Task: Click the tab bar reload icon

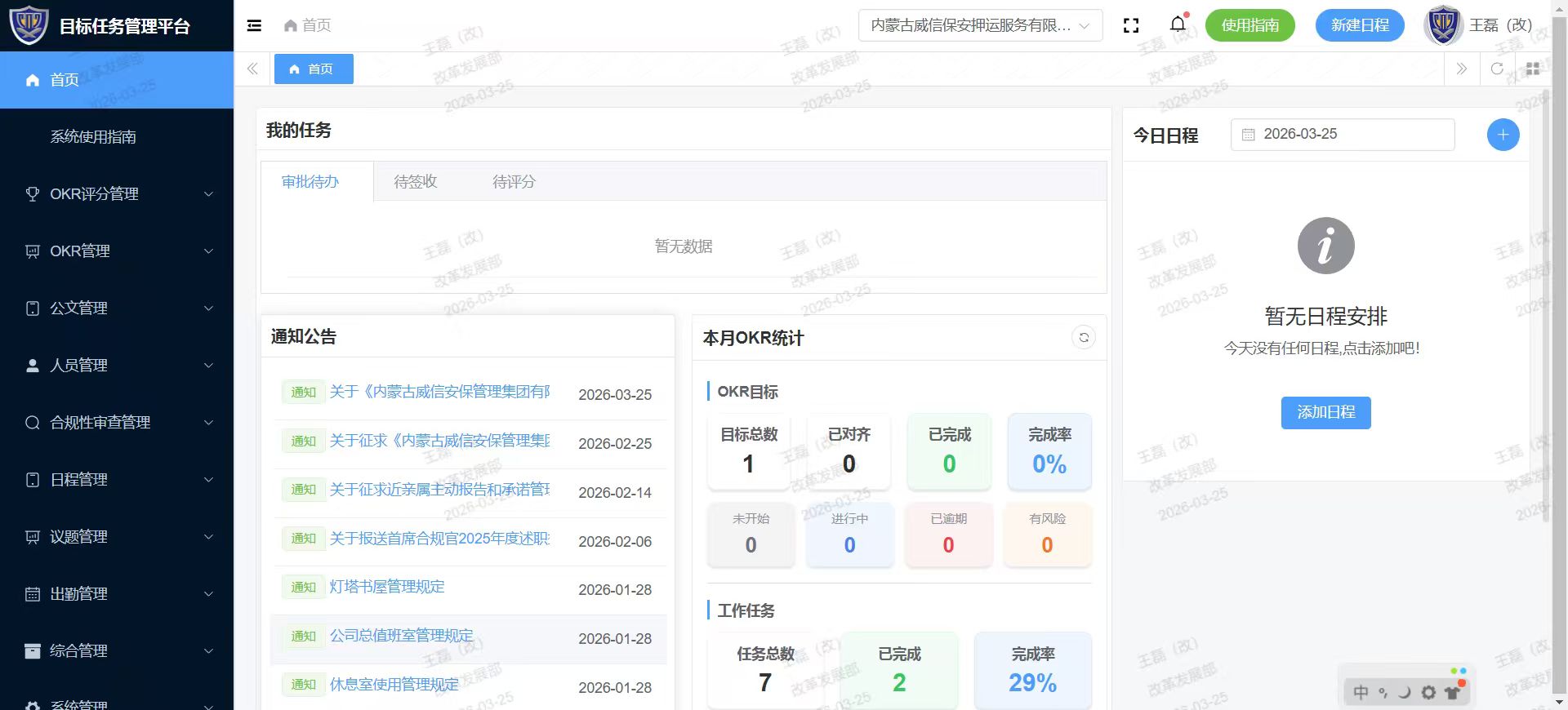Action: pyautogui.click(x=1497, y=69)
